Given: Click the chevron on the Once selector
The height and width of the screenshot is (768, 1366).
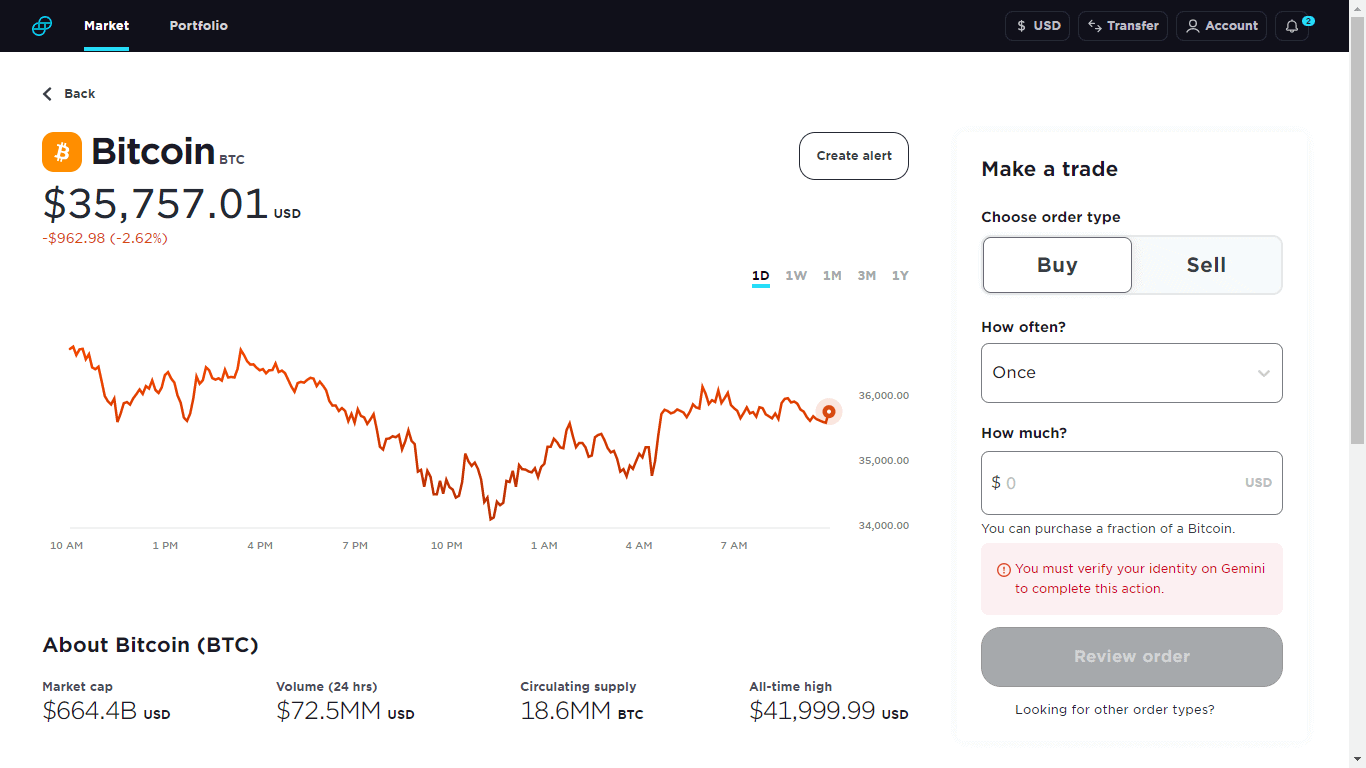Looking at the screenshot, I should (1262, 372).
